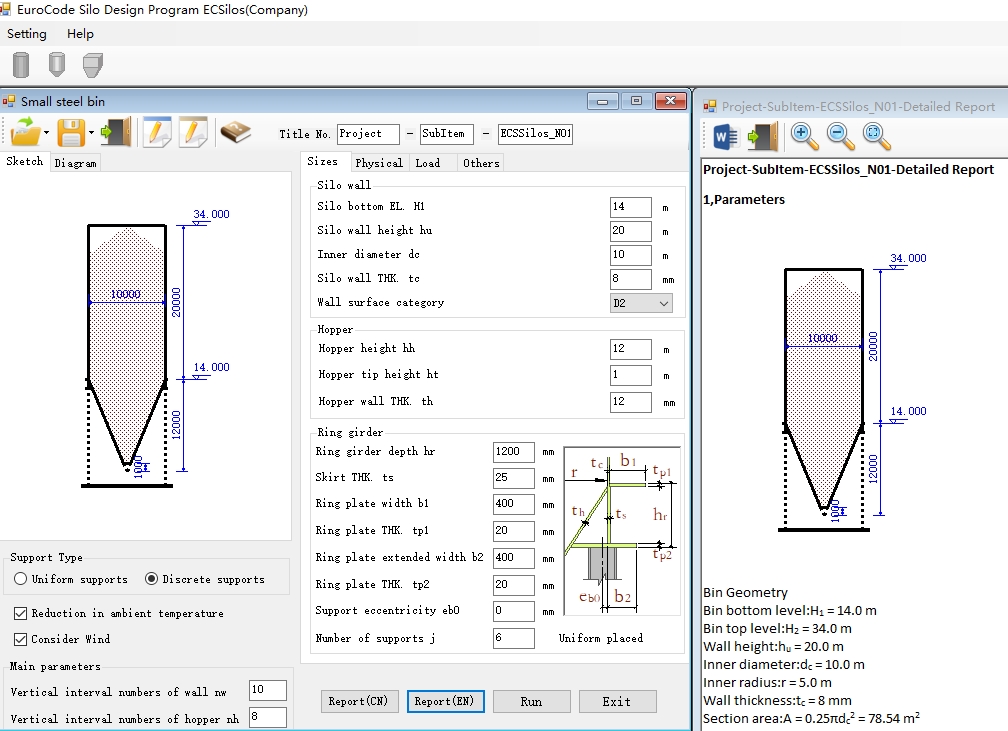
Task: Switch to the Physical tab
Action: 379,163
